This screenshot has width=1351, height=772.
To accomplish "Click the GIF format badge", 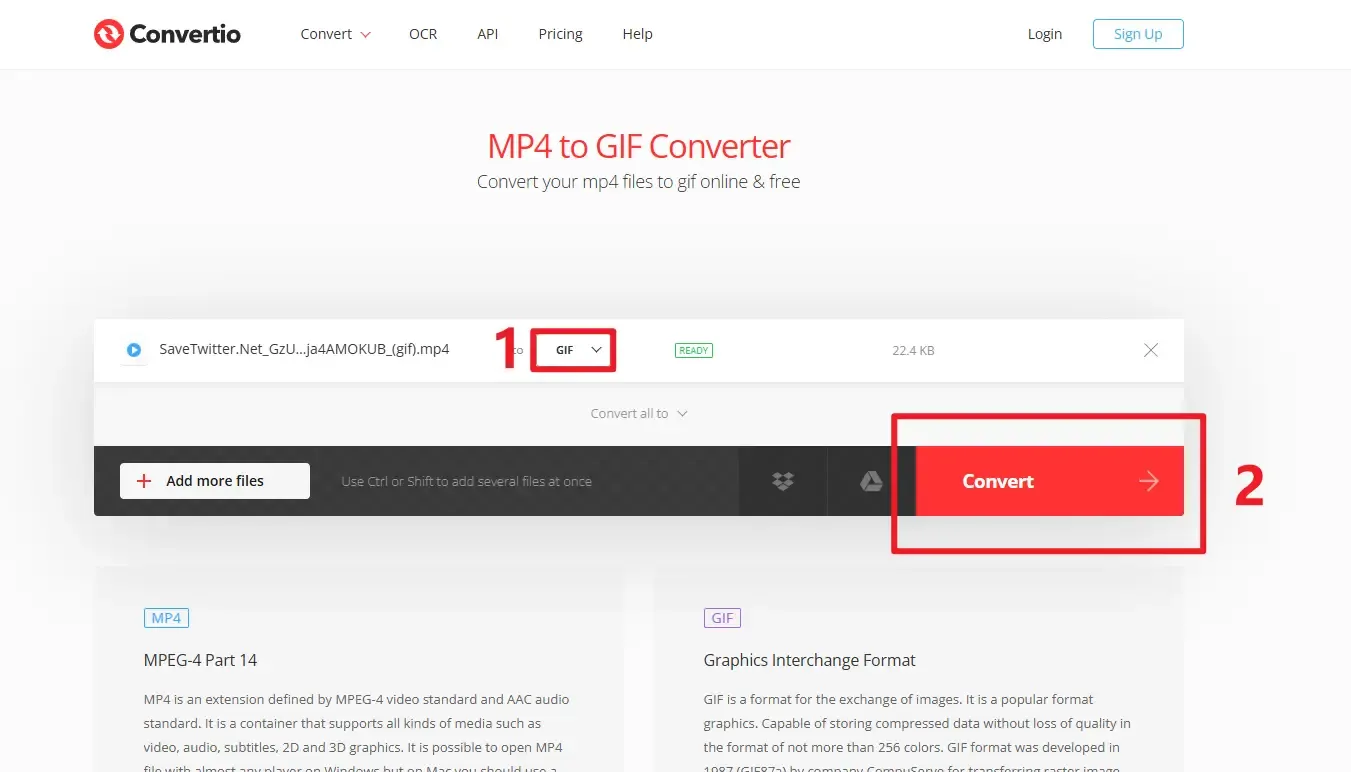I will [x=722, y=617].
